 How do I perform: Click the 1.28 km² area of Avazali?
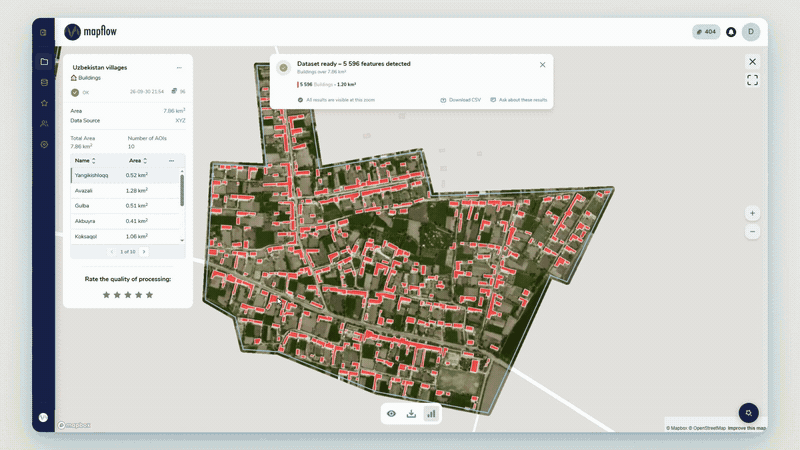137,191
